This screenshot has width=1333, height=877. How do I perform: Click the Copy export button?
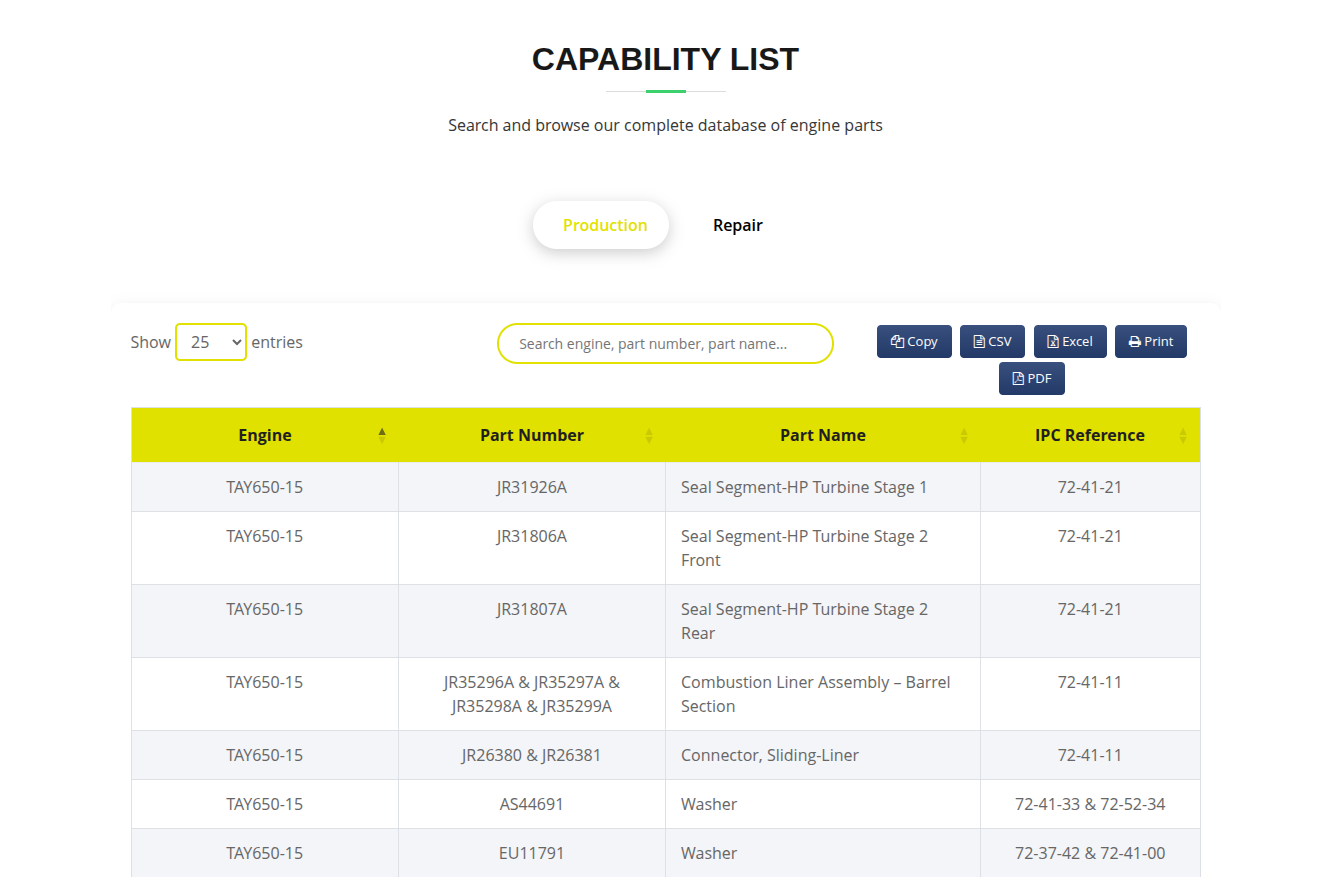[x=914, y=341]
